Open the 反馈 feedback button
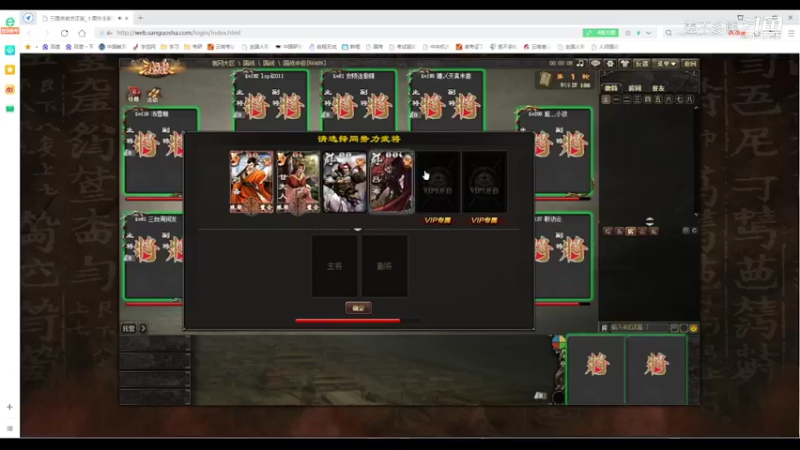Image resolution: width=800 pixels, height=450 pixels. coord(641,63)
